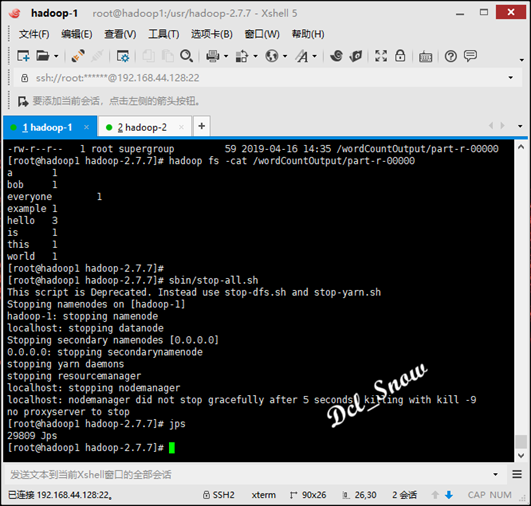Viewport: 531px width, 506px height.
Task: Click the Print toolbar icon
Action: 213,56
